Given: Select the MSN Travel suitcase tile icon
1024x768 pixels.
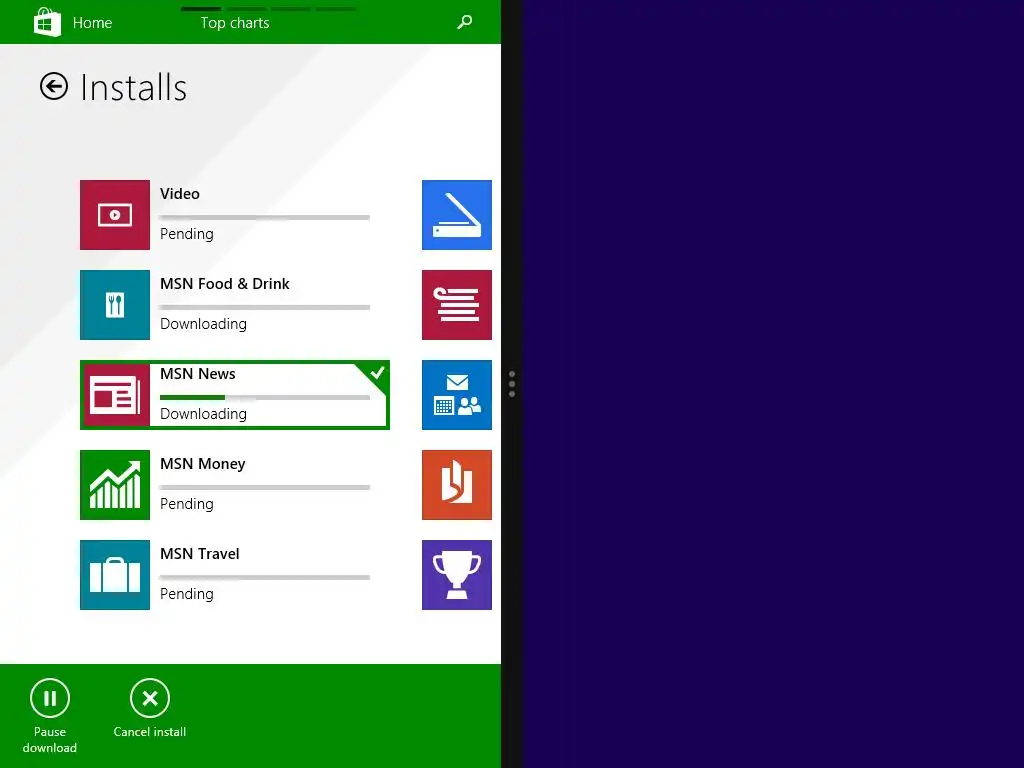Looking at the screenshot, I should tap(115, 575).
